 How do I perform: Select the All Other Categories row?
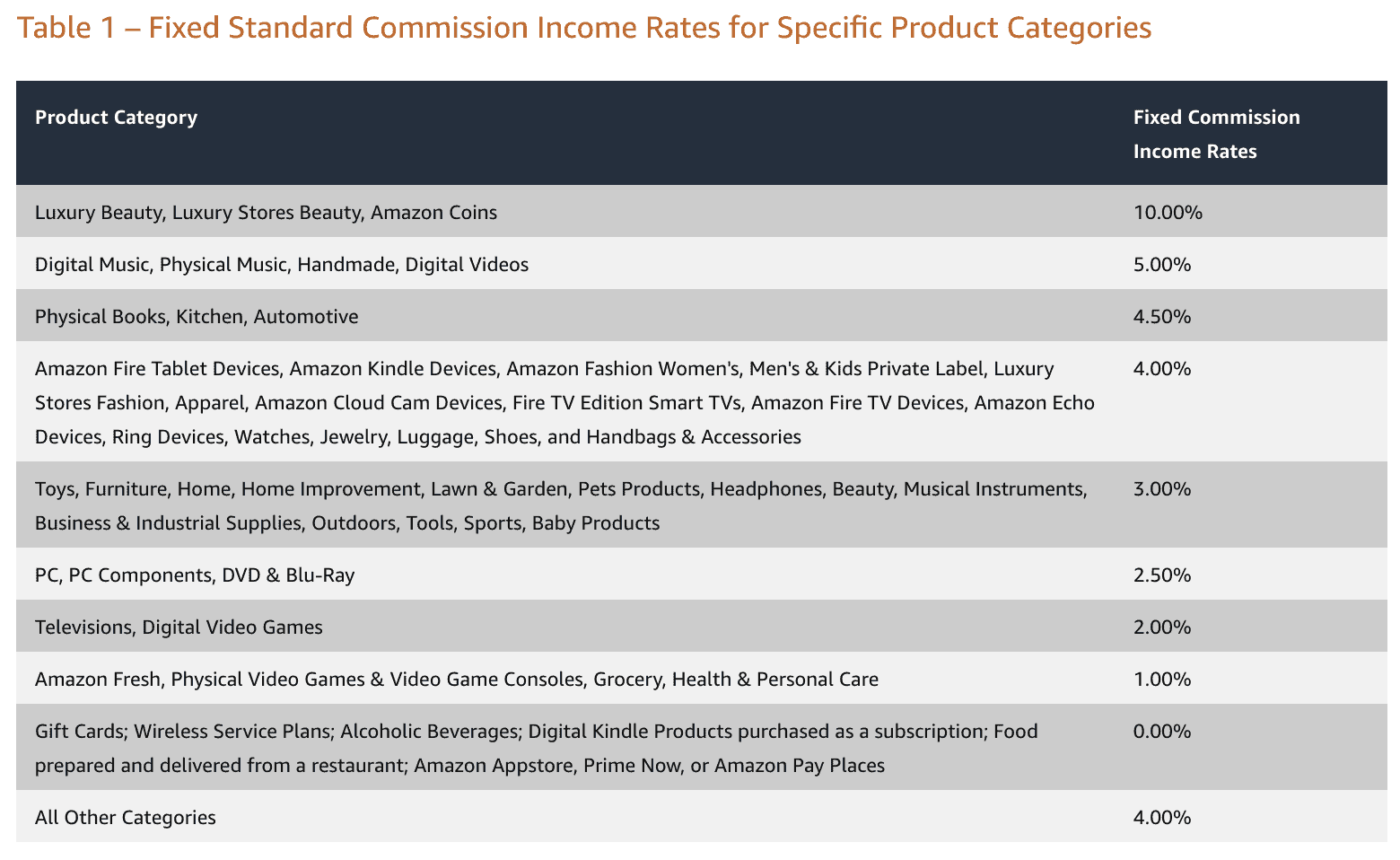point(126,818)
